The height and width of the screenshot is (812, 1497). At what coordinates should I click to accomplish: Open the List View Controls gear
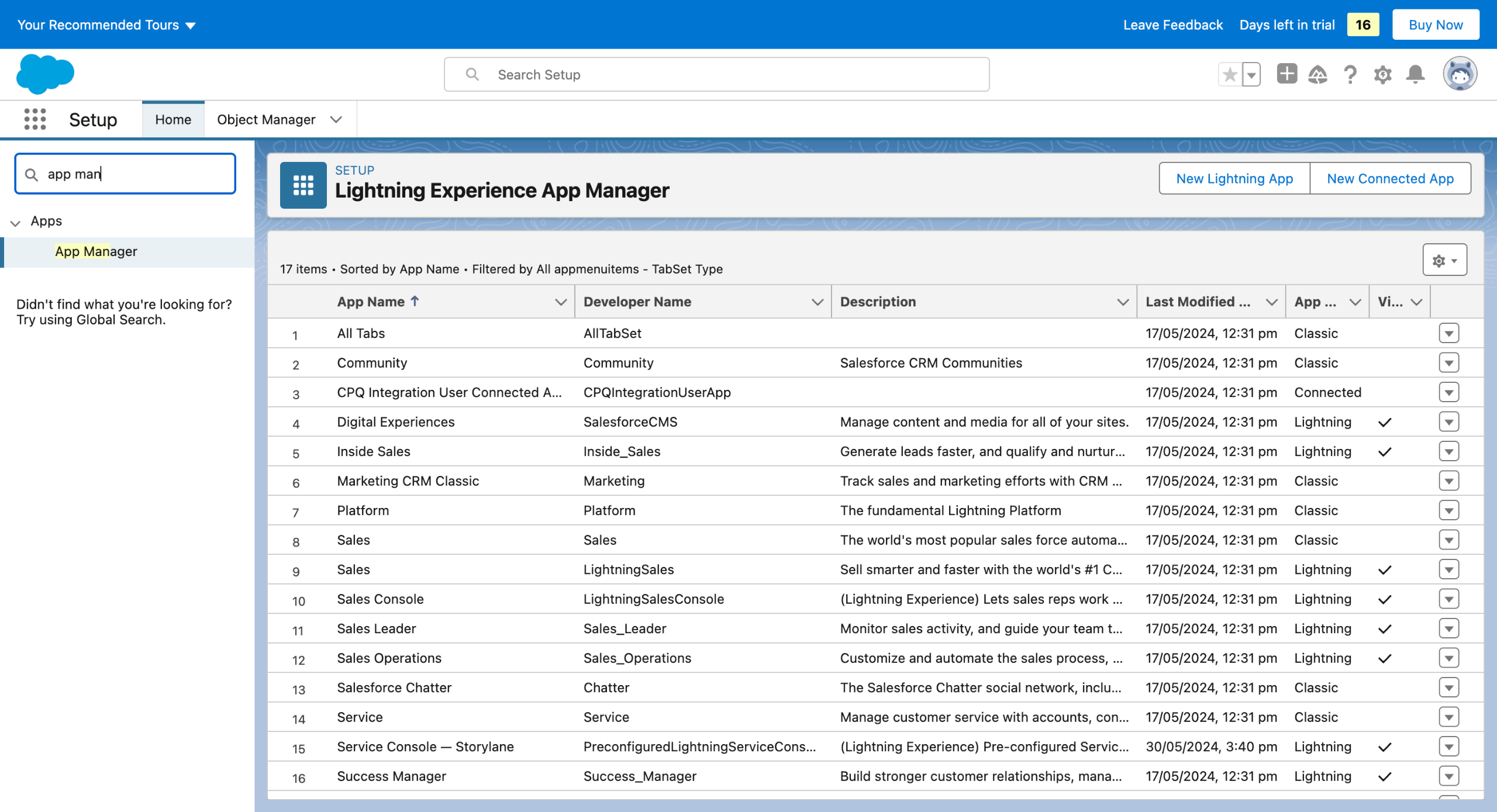[x=1444, y=260]
